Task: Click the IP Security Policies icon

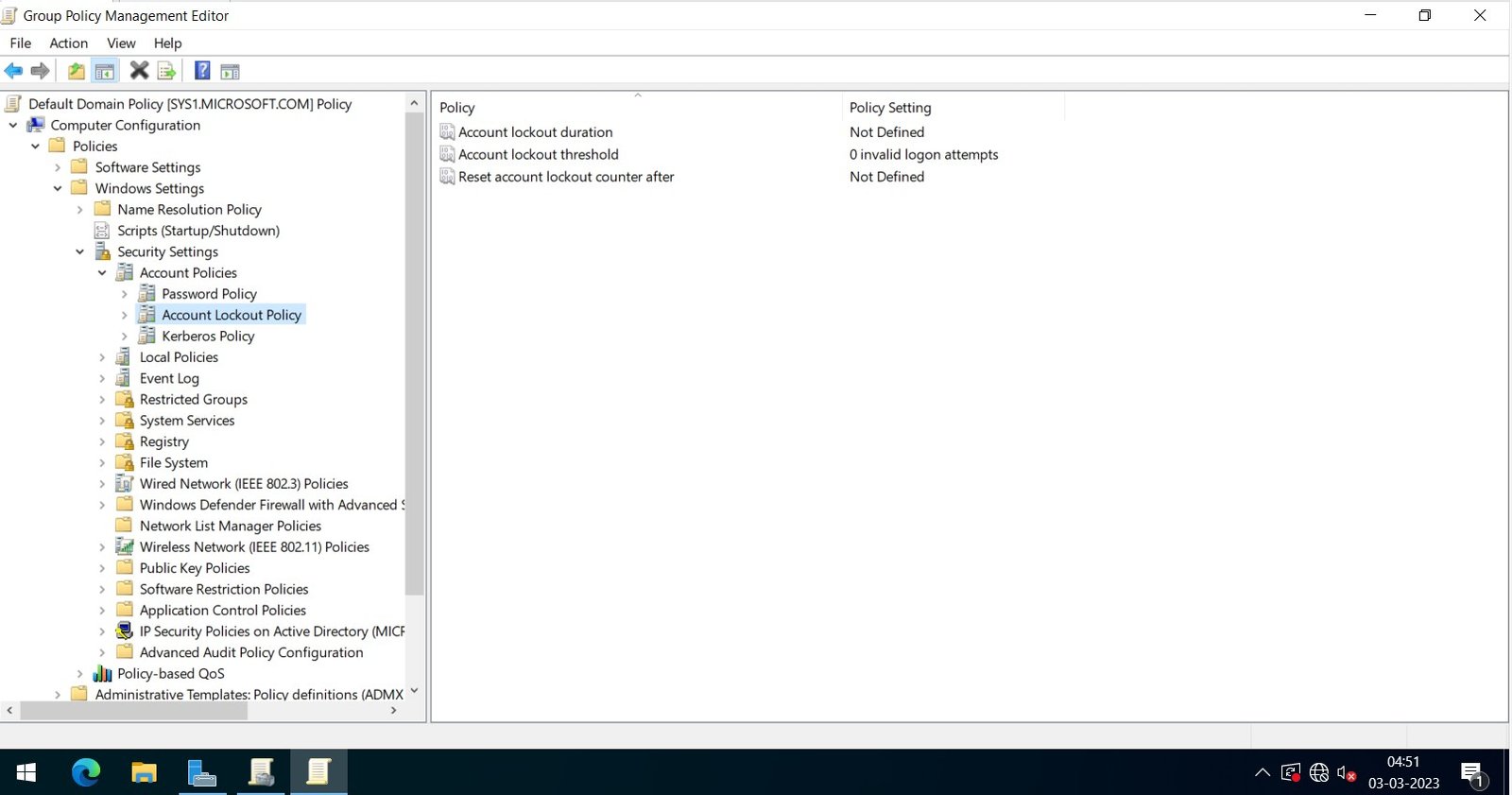Action: pos(124,631)
